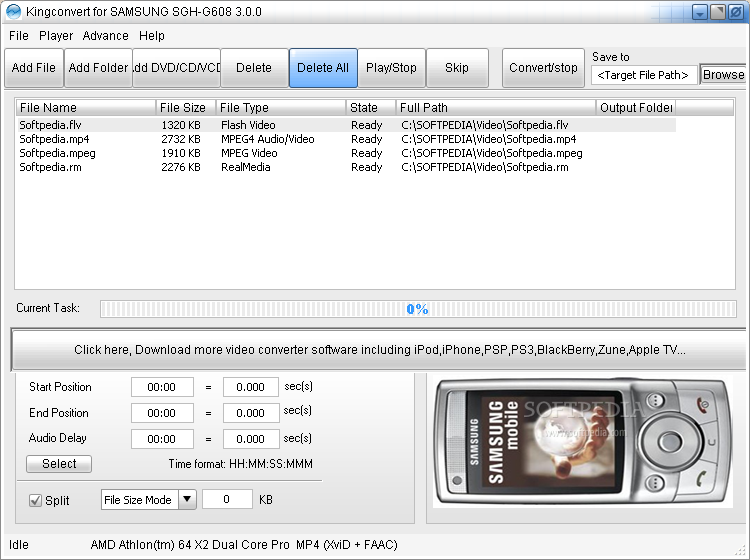Viewport: 750px width, 560px height.
Task: Click the End Position time field
Action: click(x=162, y=413)
